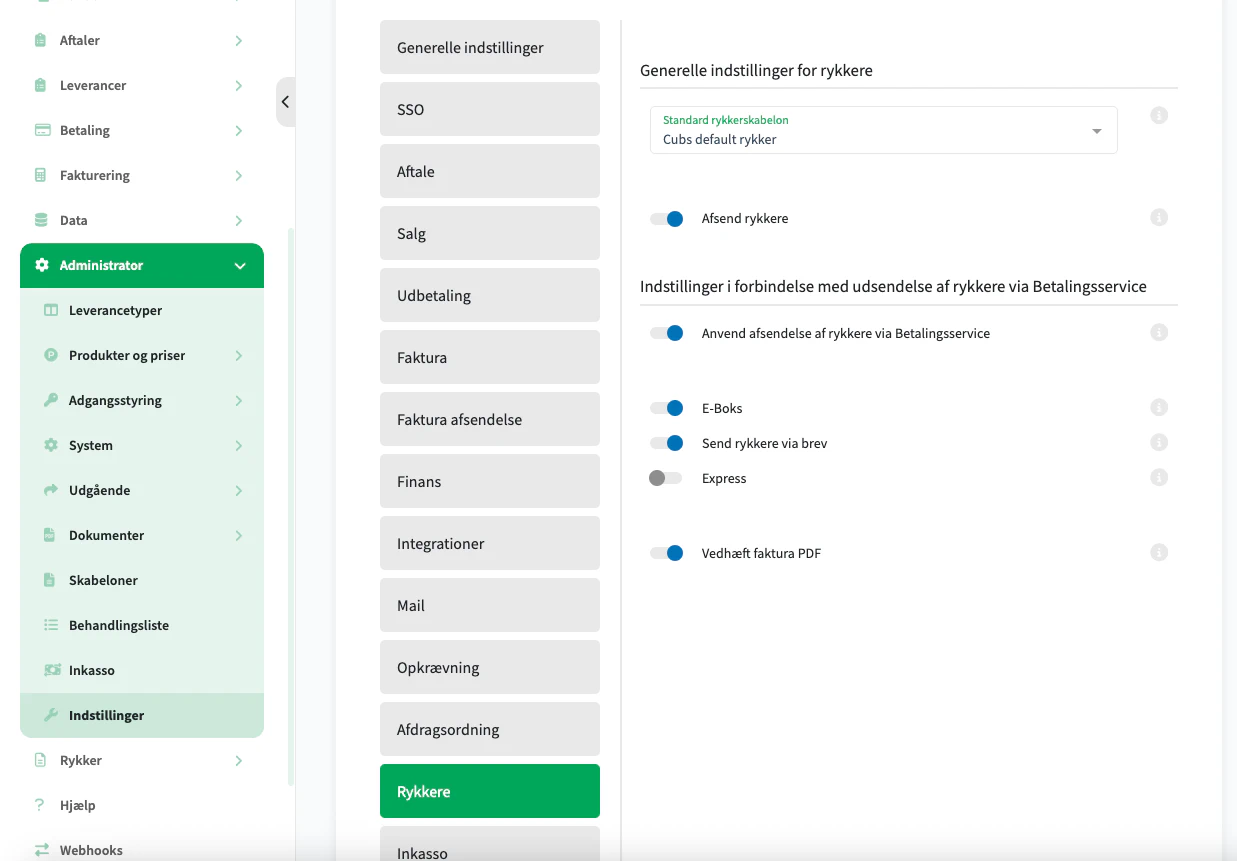Click info icon beside Standard rykkerskabelon dropdown

pos(1159,116)
